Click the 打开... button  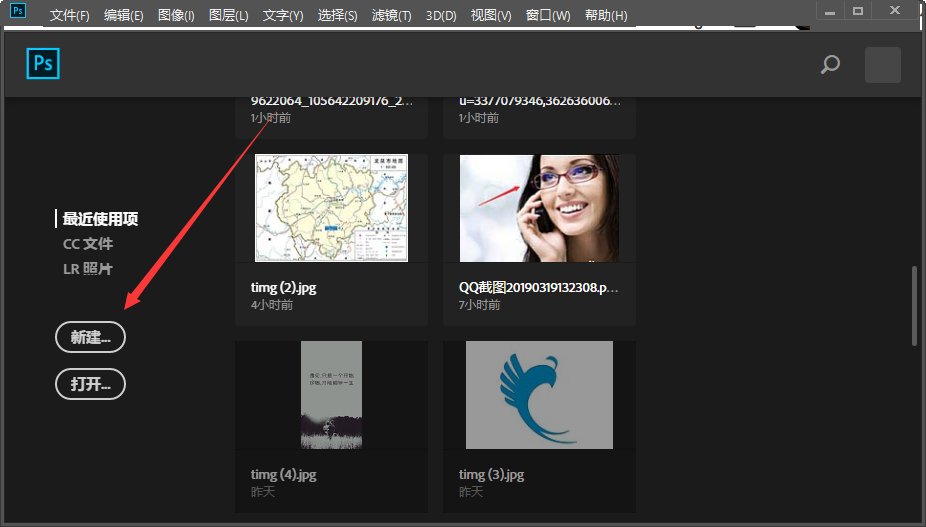tap(90, 384)
